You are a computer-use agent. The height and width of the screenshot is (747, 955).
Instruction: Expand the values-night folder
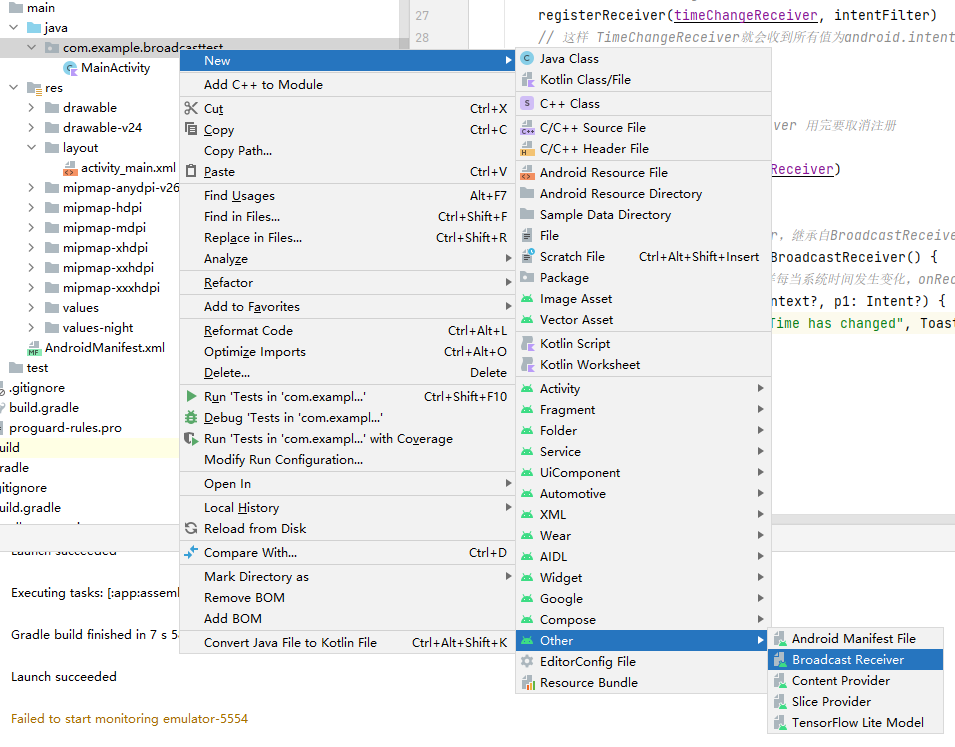(x=32, y=328)
